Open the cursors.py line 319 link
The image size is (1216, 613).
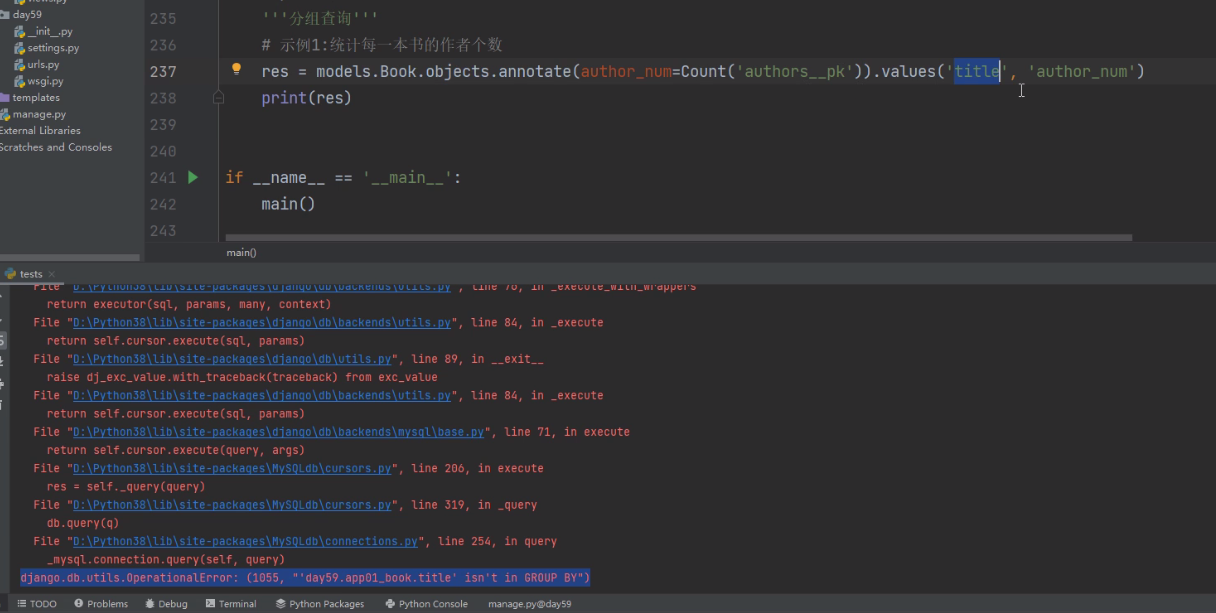(x=231, y=505)
